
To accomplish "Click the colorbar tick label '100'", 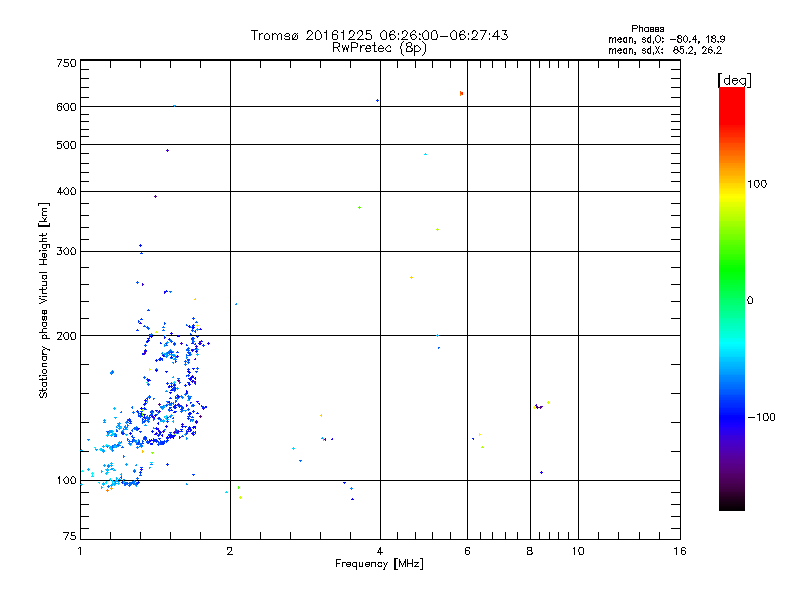I will [757, 184].
